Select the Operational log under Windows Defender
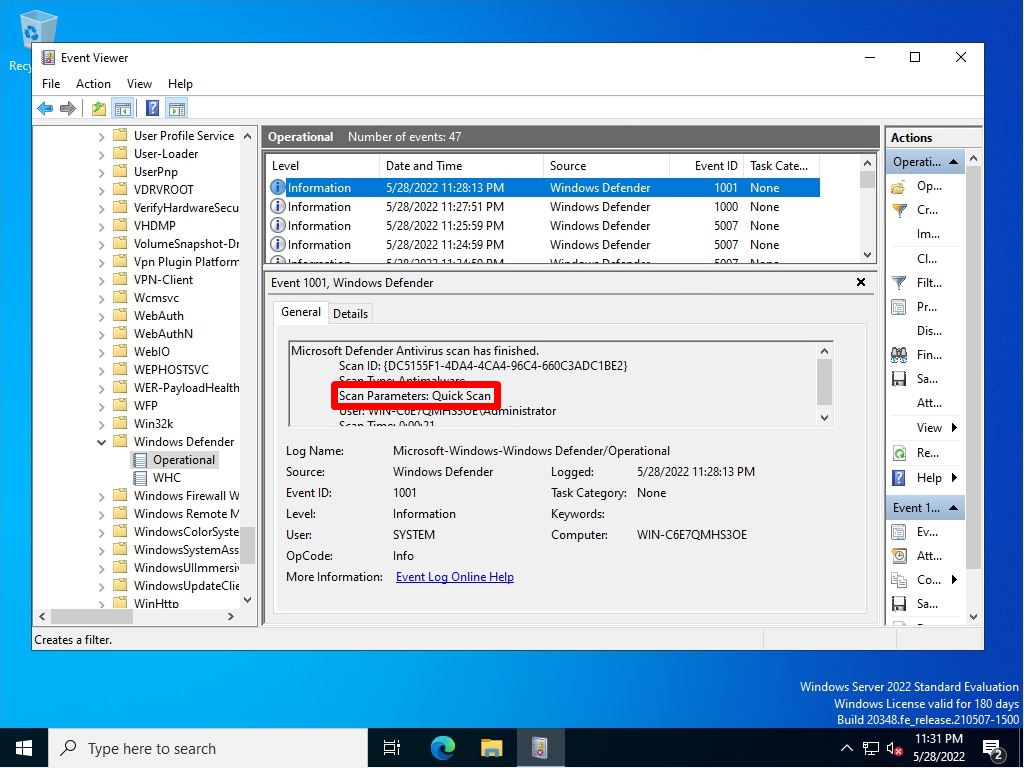 tap(184, 460)
